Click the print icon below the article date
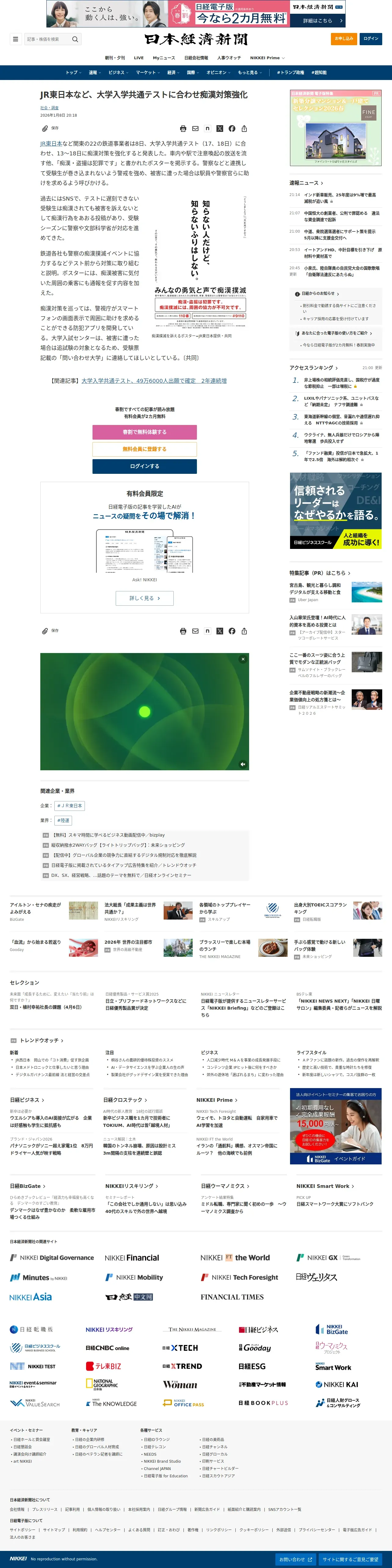This screenshot has height=1568, width=392. point(183,129)
